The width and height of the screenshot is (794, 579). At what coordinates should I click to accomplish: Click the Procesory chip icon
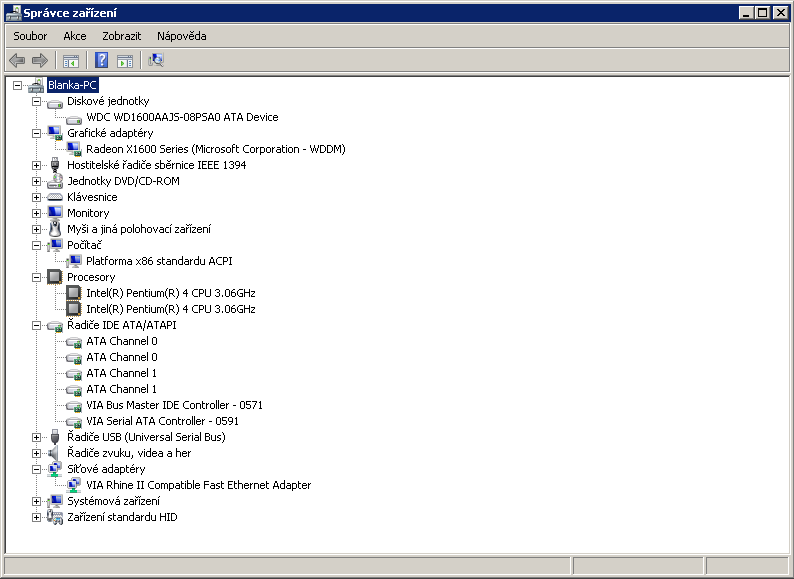coord(55,277)
